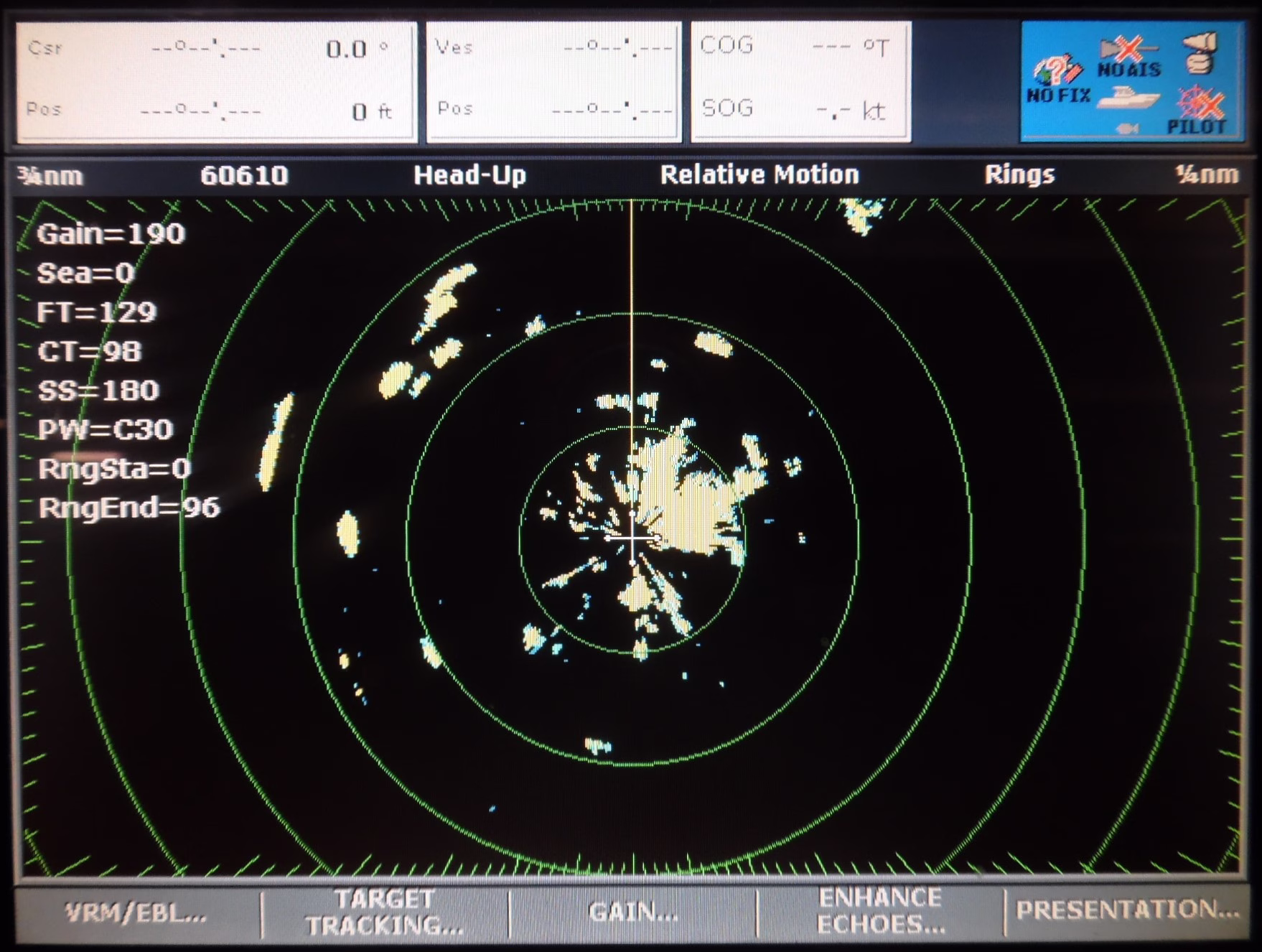
Task: Click the NO AIS status icon
Action: click(x=1128, y=56)
